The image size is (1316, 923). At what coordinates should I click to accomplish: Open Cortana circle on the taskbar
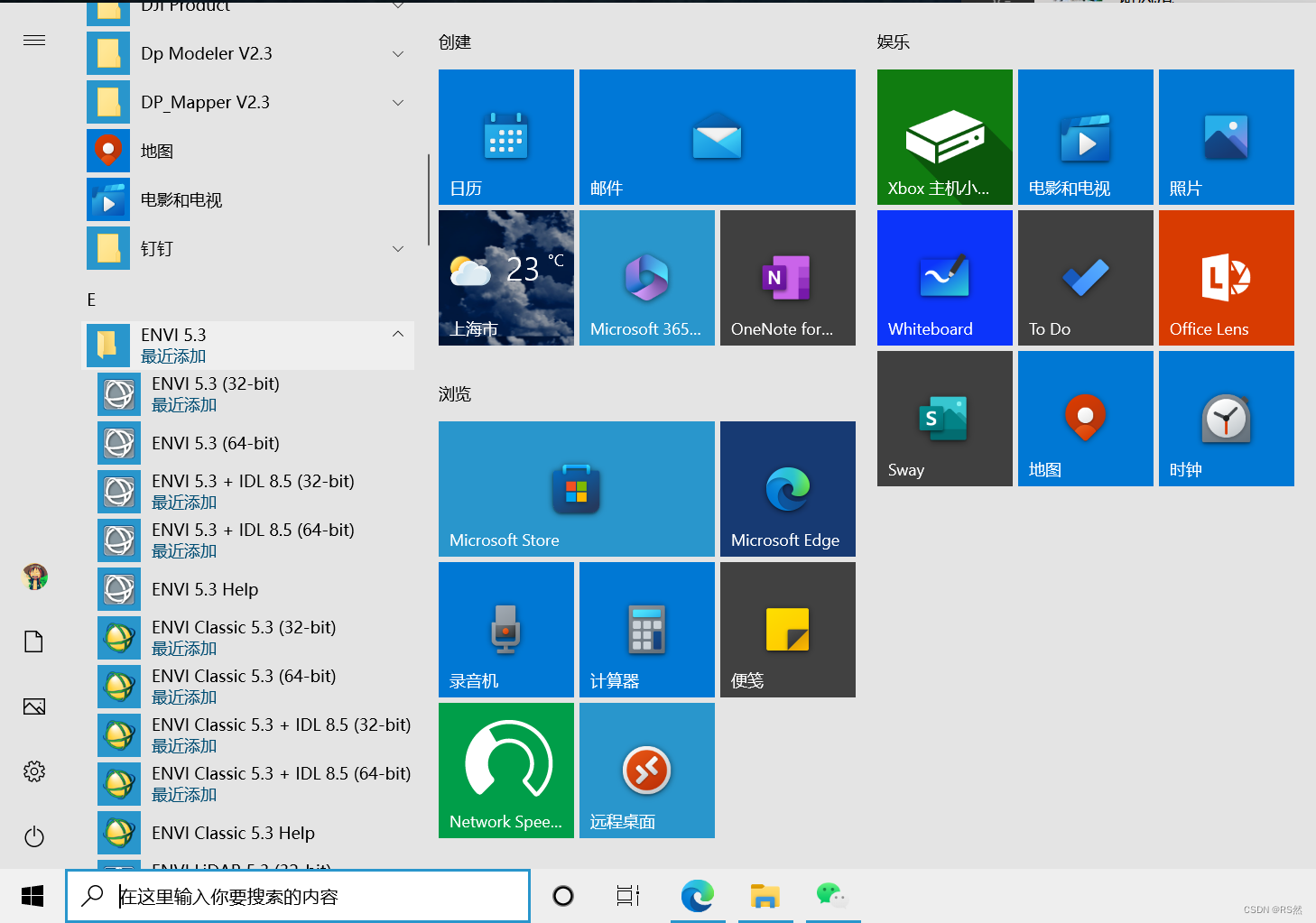[x=563, y=896]
